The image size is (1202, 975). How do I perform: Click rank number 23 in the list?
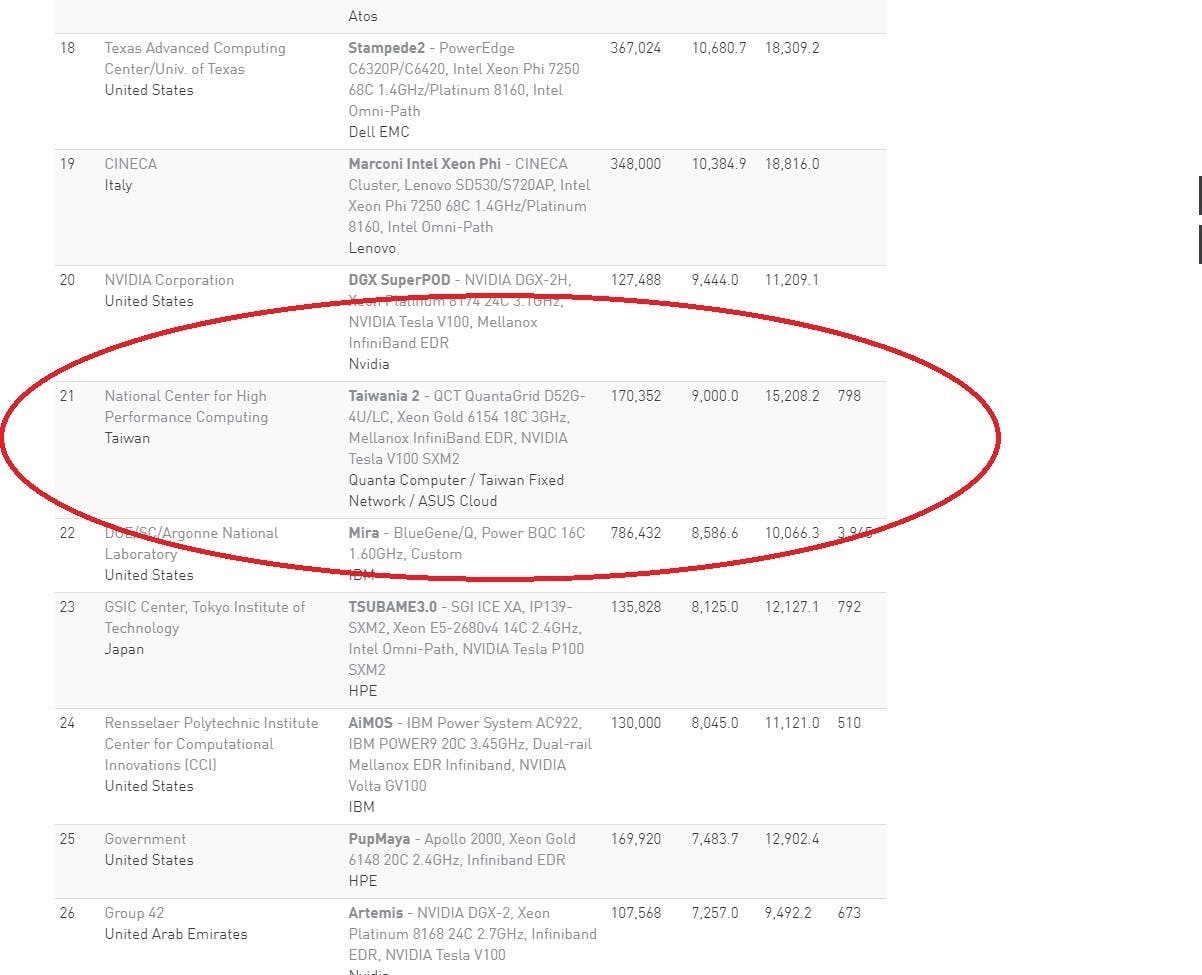[x=67, y=607]
